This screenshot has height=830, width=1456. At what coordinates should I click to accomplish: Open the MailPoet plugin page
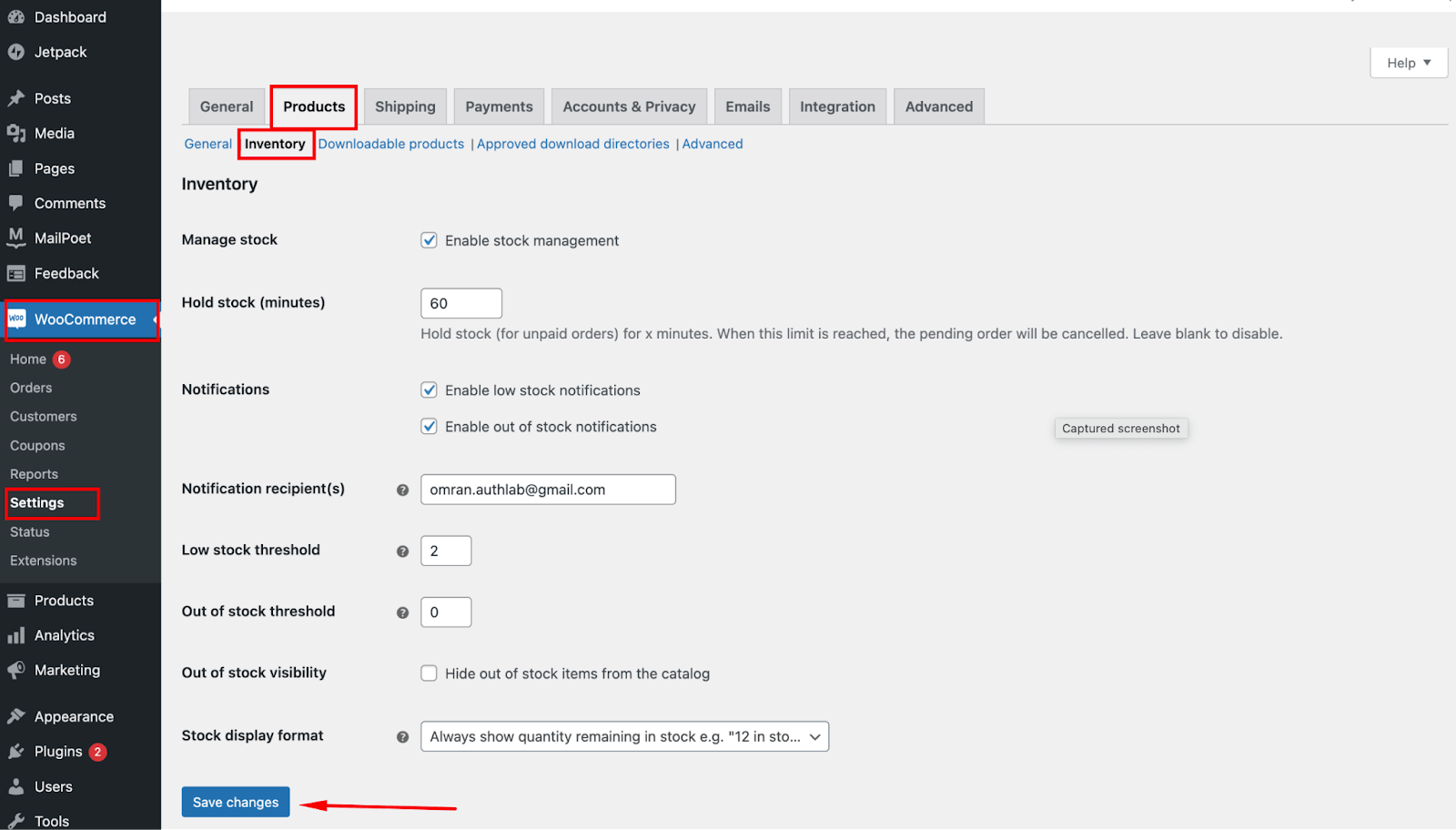click(x=18, y=238)
